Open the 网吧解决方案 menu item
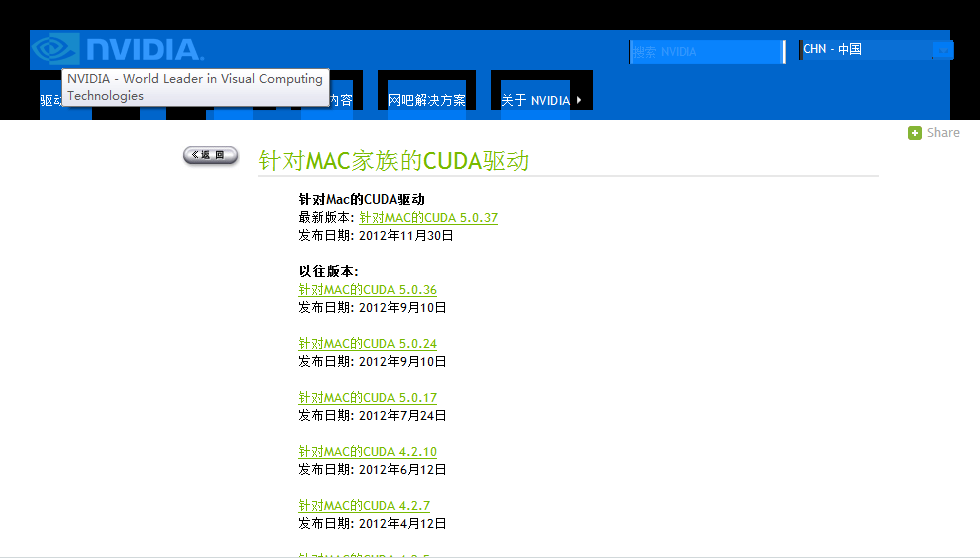This screenshot has height=558, width=980. [x=427, y=100]
